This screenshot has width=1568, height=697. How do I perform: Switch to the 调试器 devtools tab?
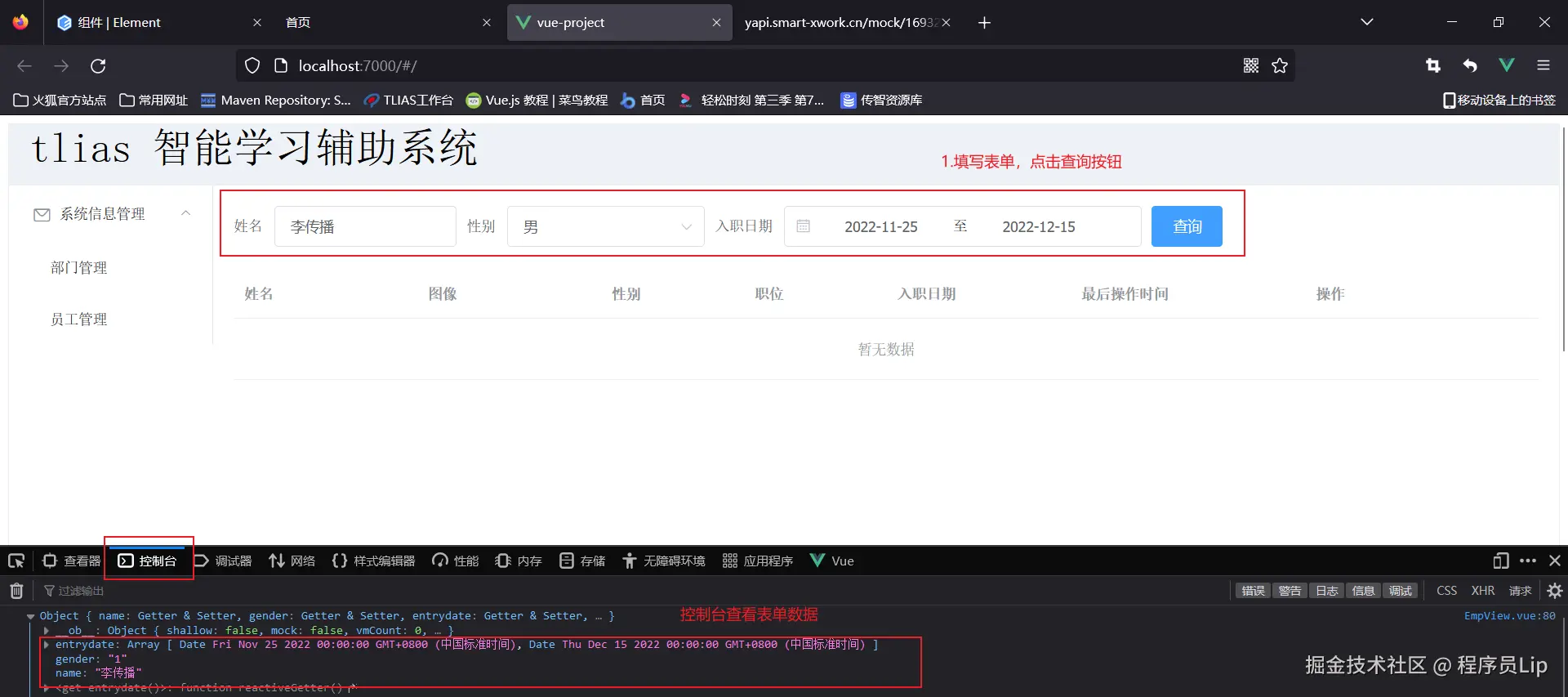(223, 561)
